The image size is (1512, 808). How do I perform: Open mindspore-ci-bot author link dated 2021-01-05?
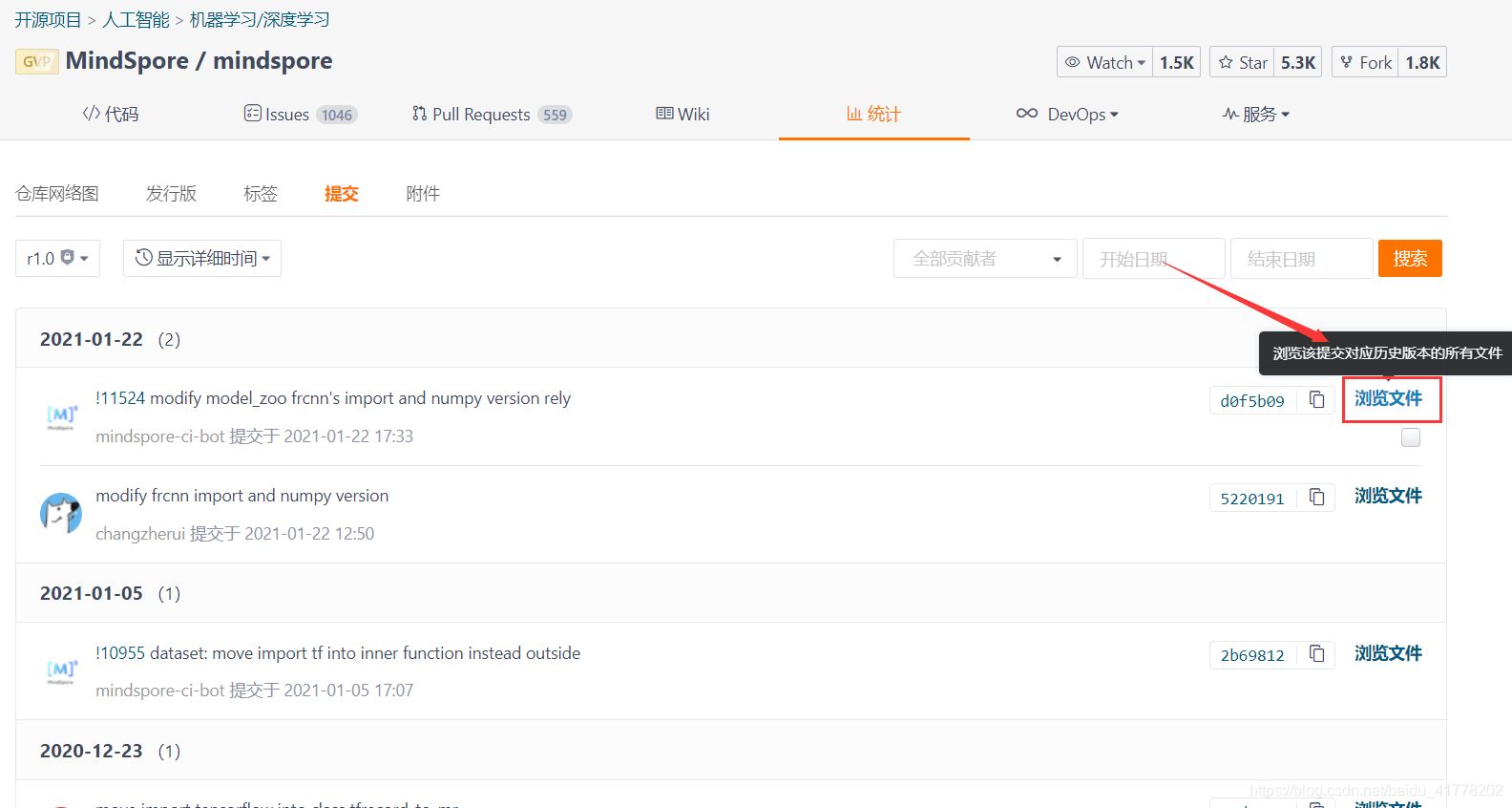tap(160, 691)
